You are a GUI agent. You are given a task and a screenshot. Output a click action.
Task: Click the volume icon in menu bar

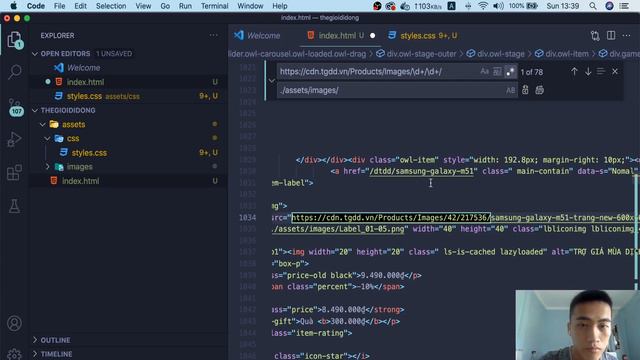point(498,6)
